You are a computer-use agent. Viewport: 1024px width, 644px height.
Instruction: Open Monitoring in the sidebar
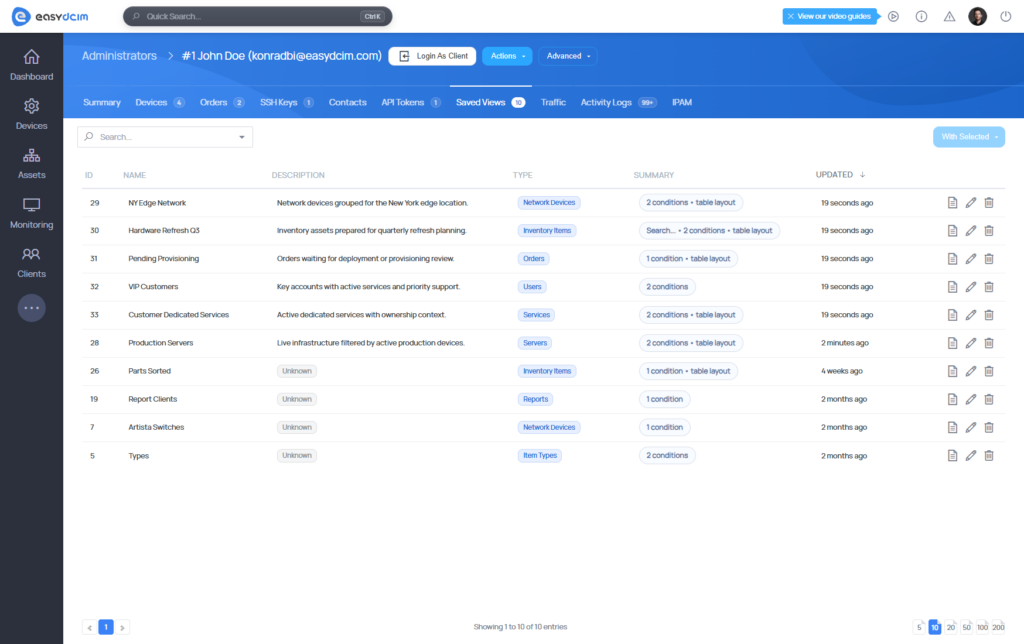coord(31,214)
